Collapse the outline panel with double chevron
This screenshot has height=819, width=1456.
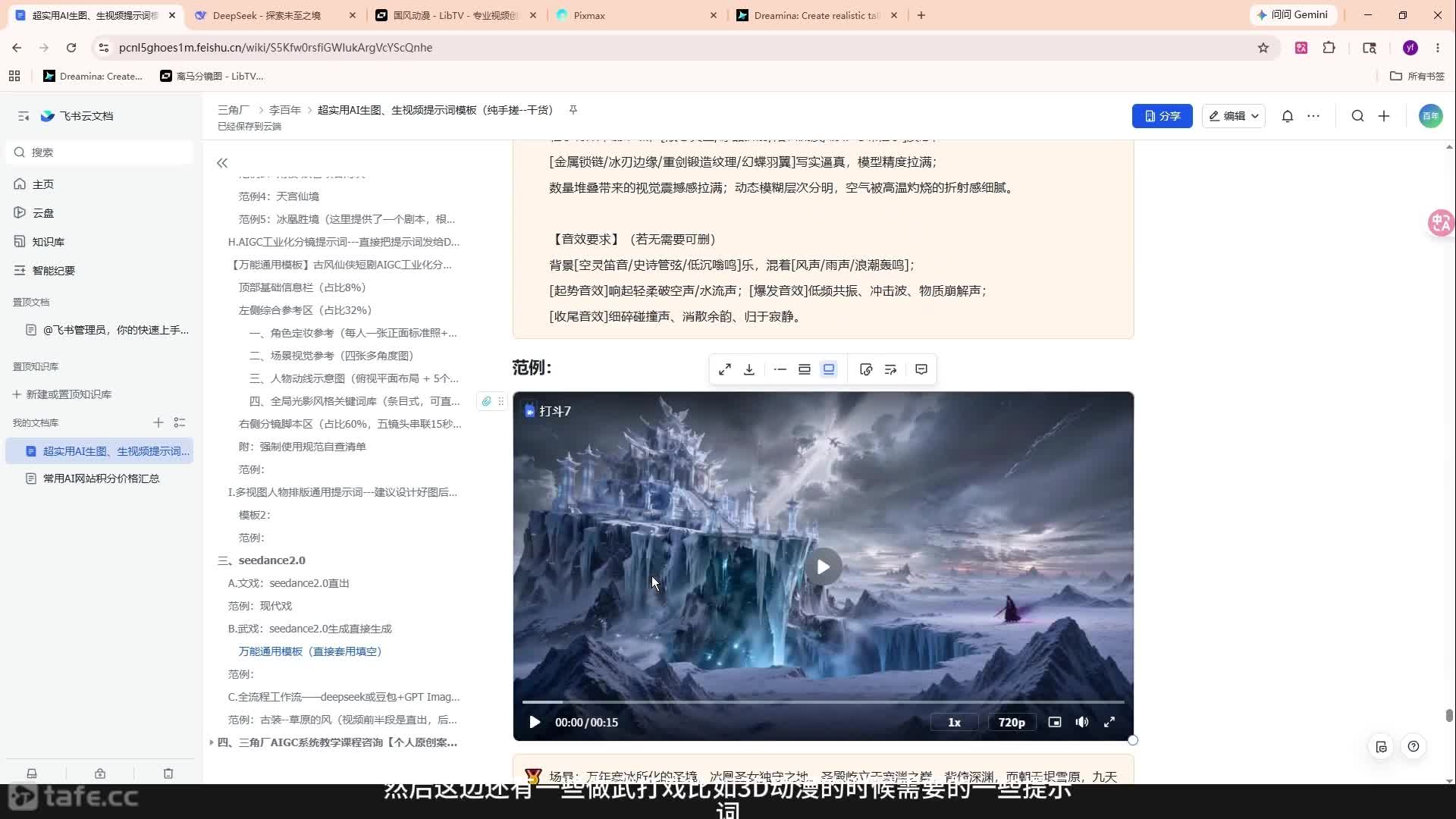click(222, 163)
